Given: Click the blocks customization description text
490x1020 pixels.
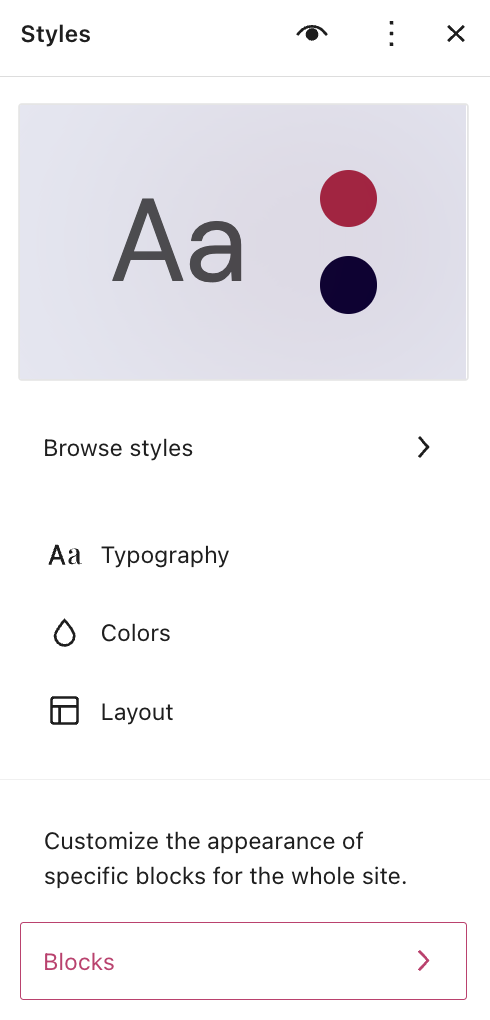Looking at the screenshot, I should (x=225, y=859).
